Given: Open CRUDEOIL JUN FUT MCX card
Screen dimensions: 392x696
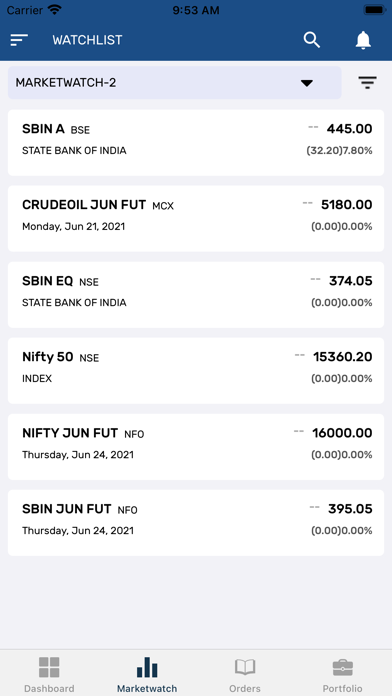Looking at the screenshot, I should click(196, 218).
